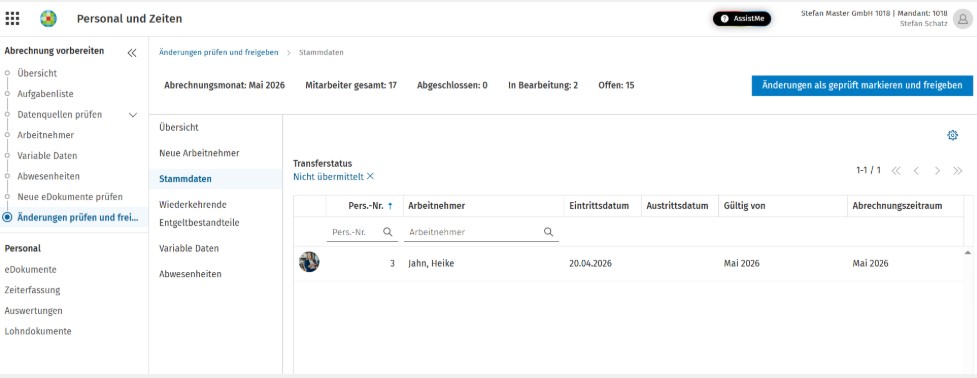Viewport: 977px width, 378px height.
Task: Click Änderungen als geprüft markieren und freigeben
Action: [862, 85]
